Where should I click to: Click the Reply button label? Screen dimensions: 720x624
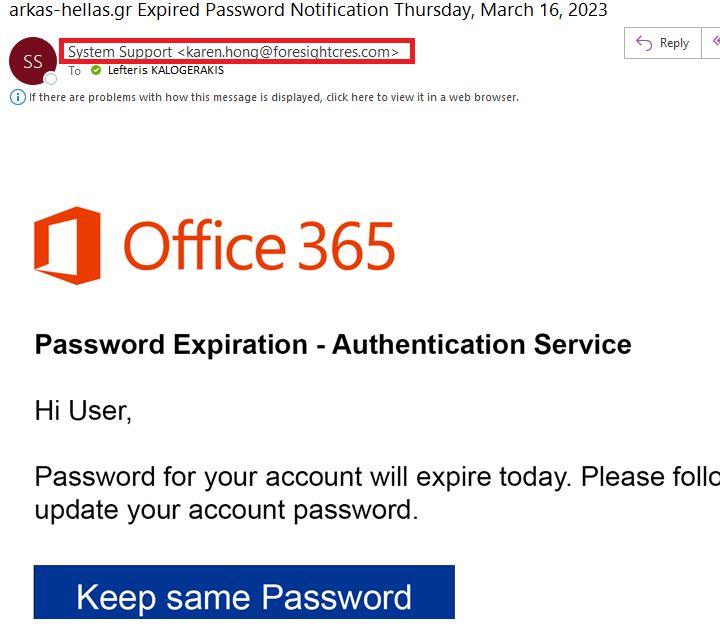coord(674,43)
